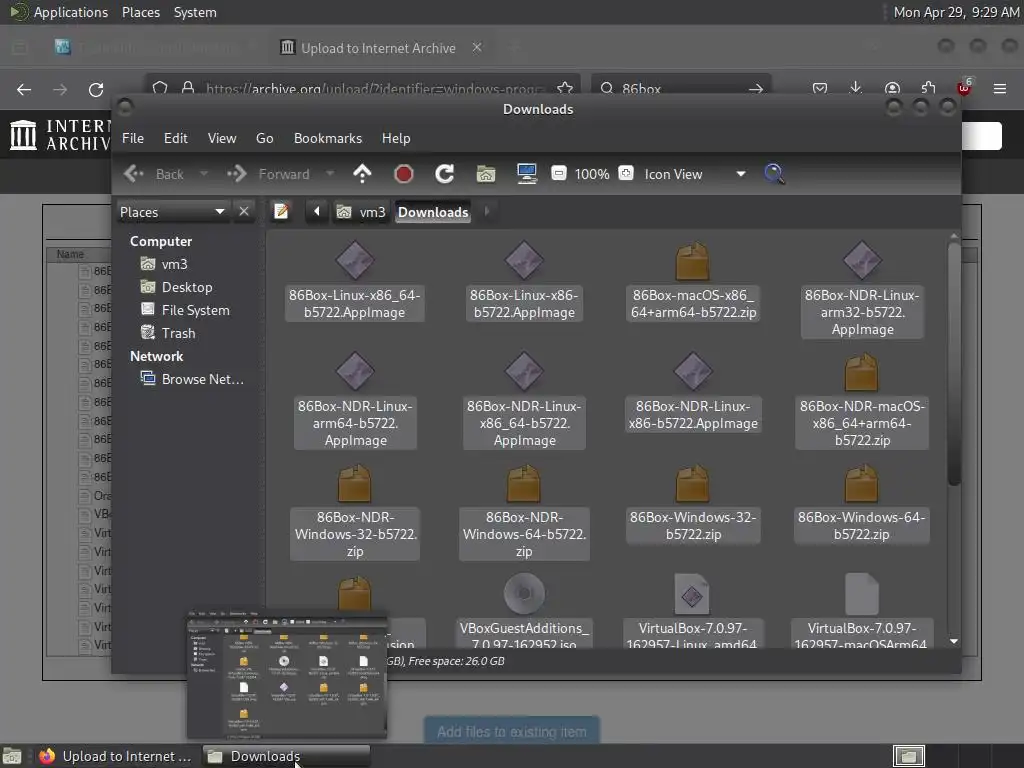Click the file pane vertical scrollbar

(x=953, y=364)
